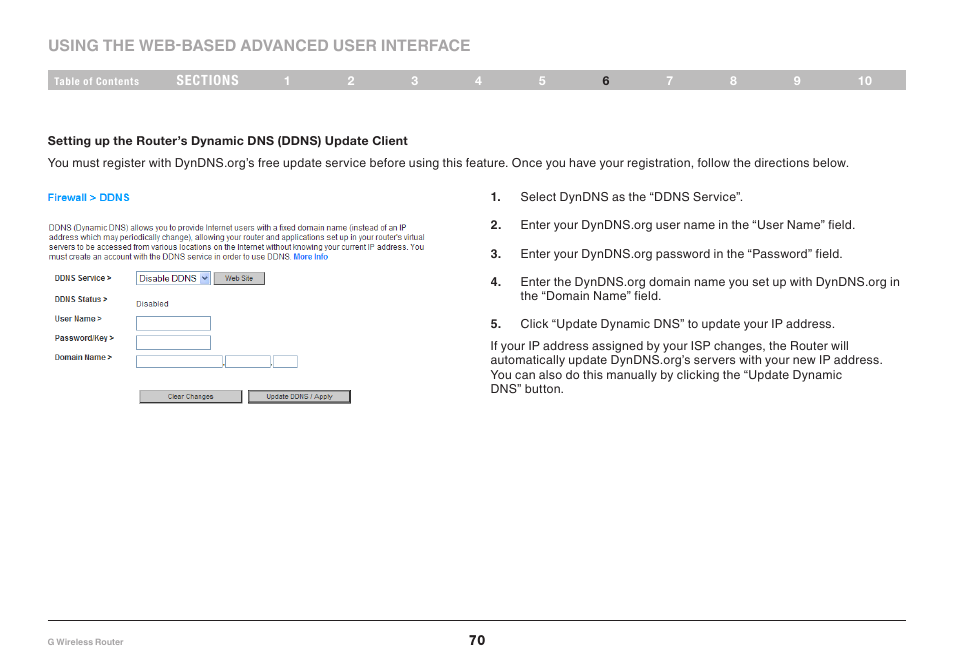Click the G Wireless Router footer text
This screenshot has height=668, width=954.
(85, 642)
